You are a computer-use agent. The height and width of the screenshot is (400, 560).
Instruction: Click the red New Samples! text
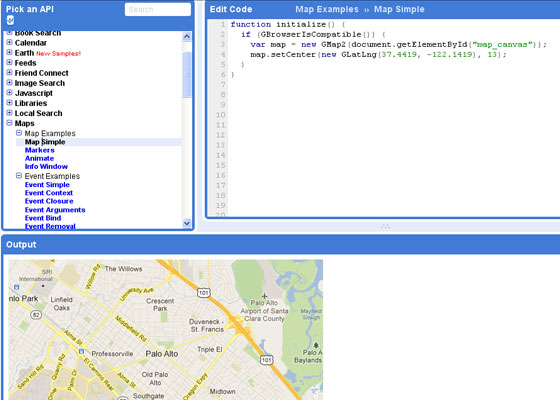click(59, 54)
